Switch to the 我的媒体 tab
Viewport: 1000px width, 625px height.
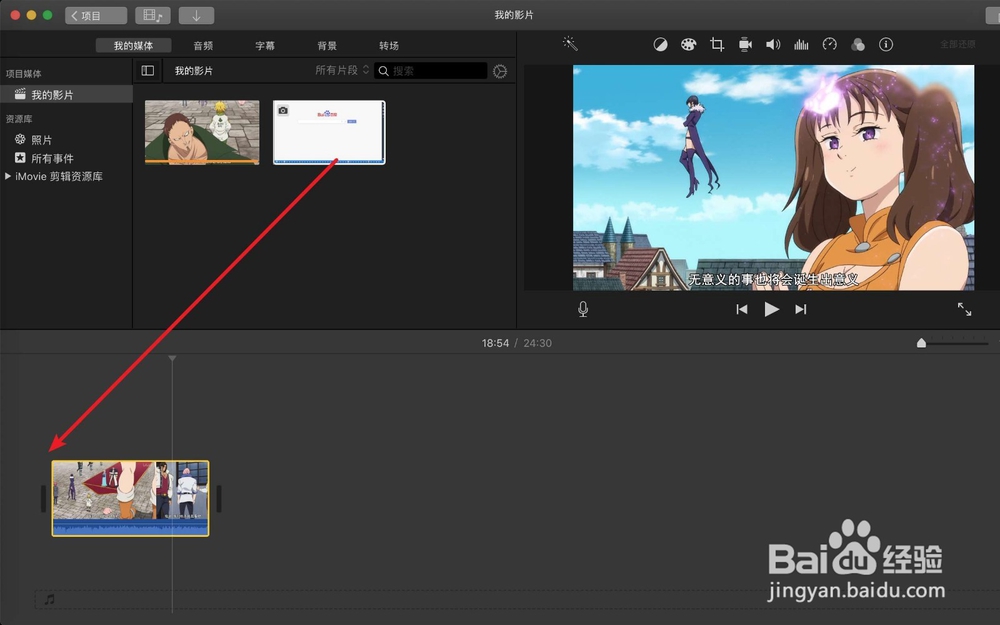(x=133, y=45)
